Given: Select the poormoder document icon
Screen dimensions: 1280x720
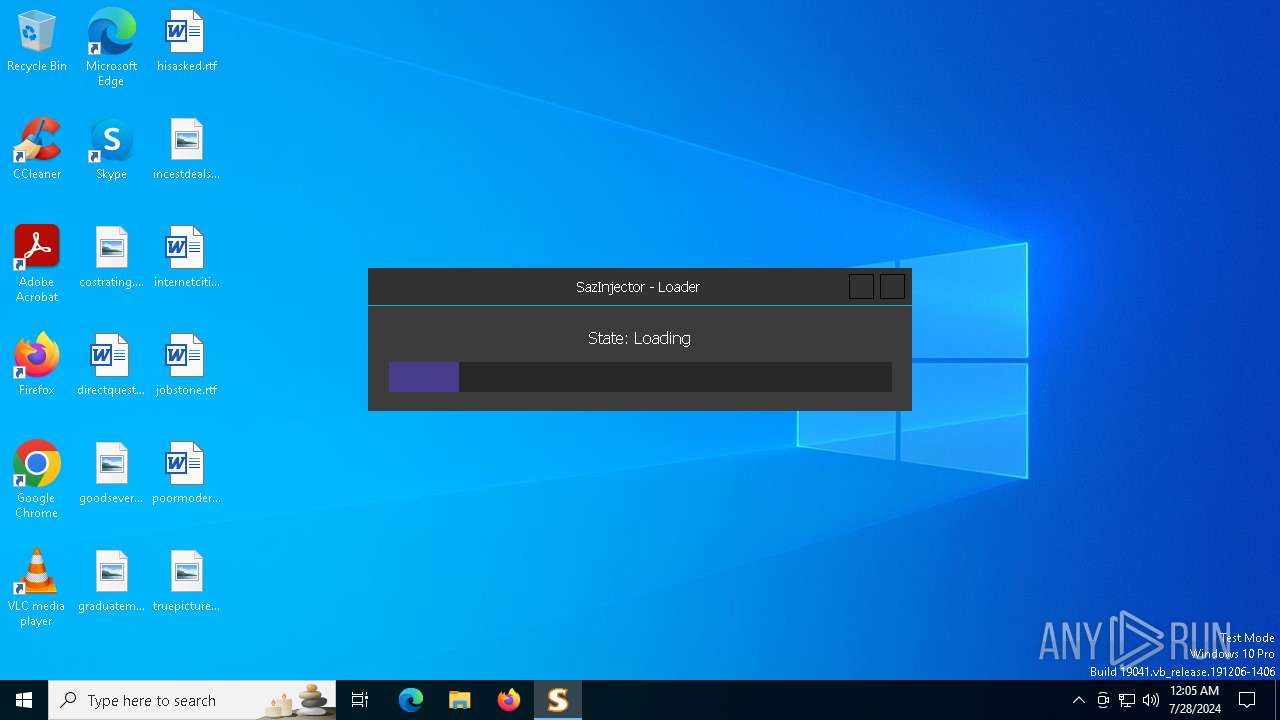Looking at the screenshot, I should pyautogui.click(x=186, y=474).
